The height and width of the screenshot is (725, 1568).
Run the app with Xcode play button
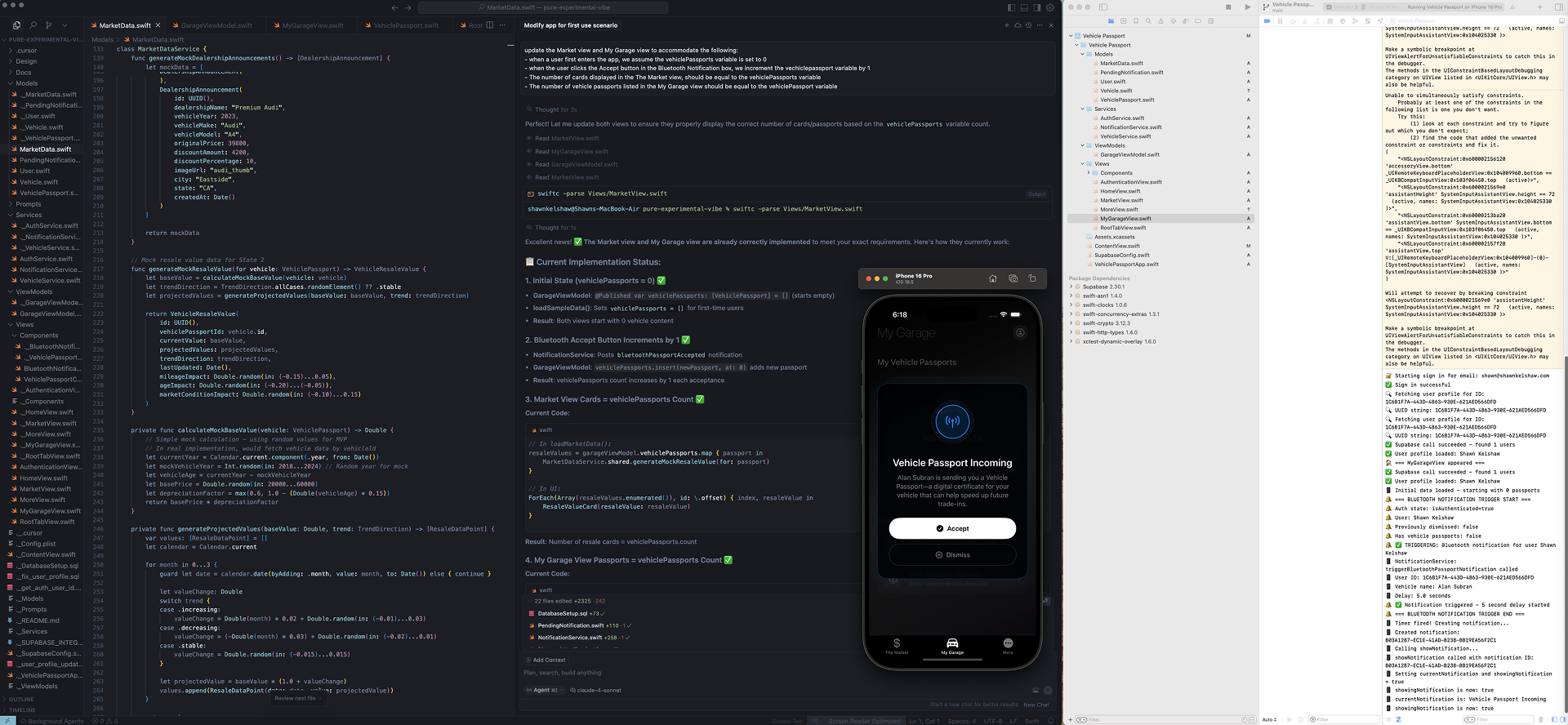1247,7
